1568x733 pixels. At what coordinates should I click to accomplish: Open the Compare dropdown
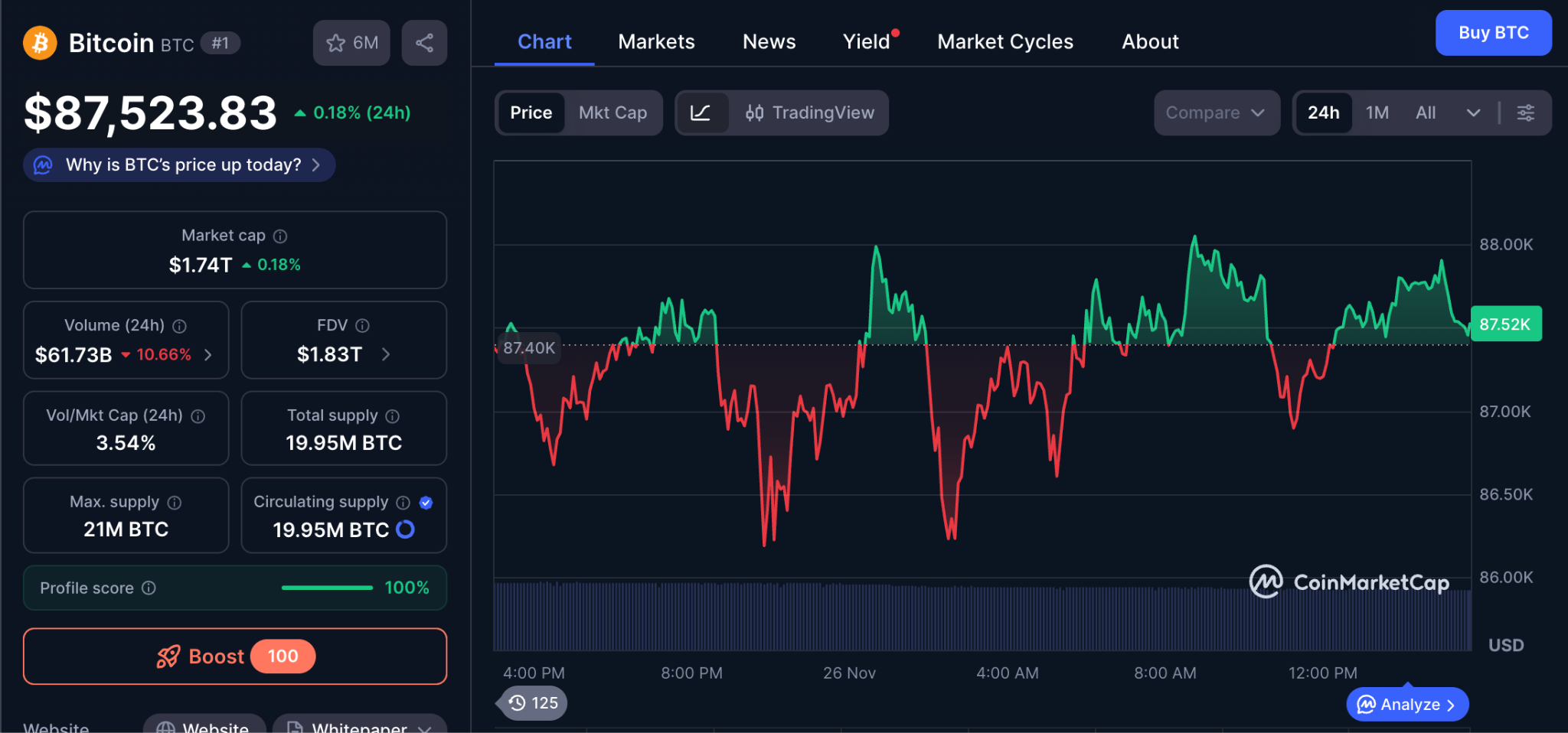tap(1215, 113)
